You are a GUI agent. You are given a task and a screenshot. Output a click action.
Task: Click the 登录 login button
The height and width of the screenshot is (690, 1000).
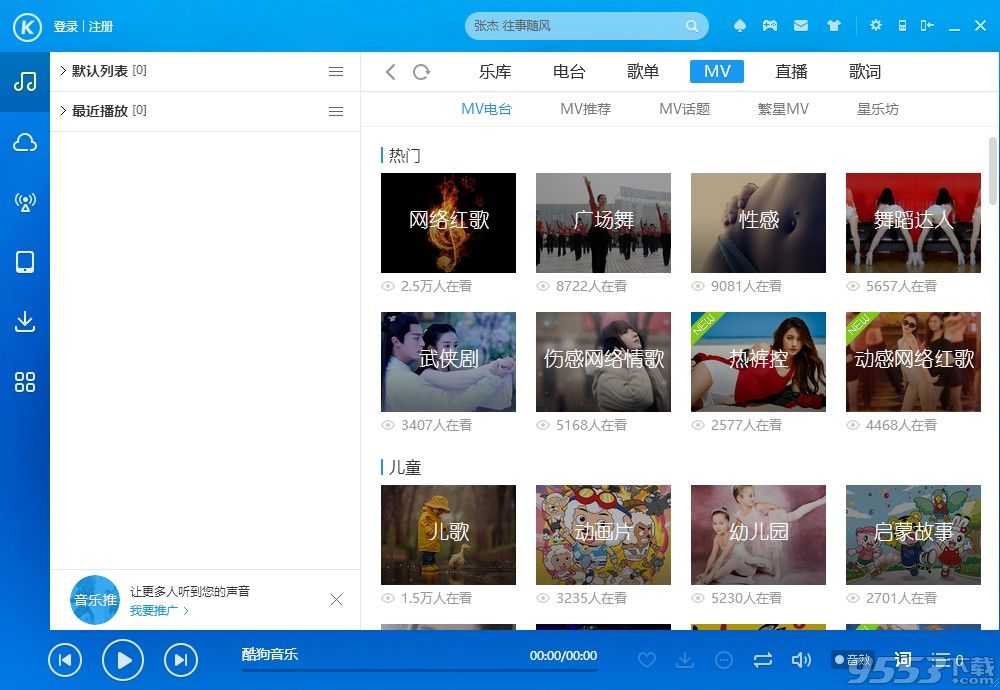tap(65, 26)
